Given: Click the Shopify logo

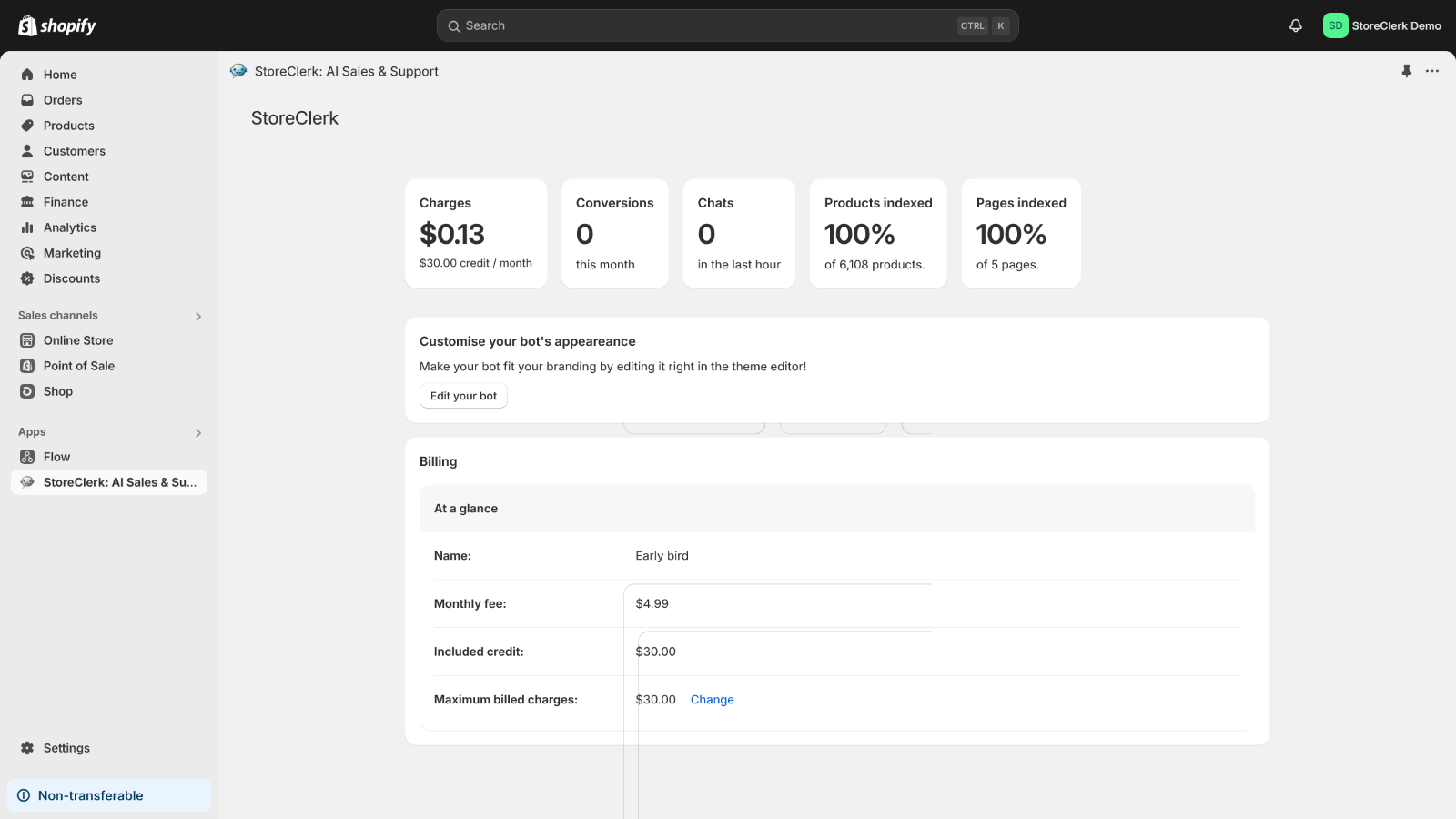Looking at the screenshot, I should coord(57,25).
